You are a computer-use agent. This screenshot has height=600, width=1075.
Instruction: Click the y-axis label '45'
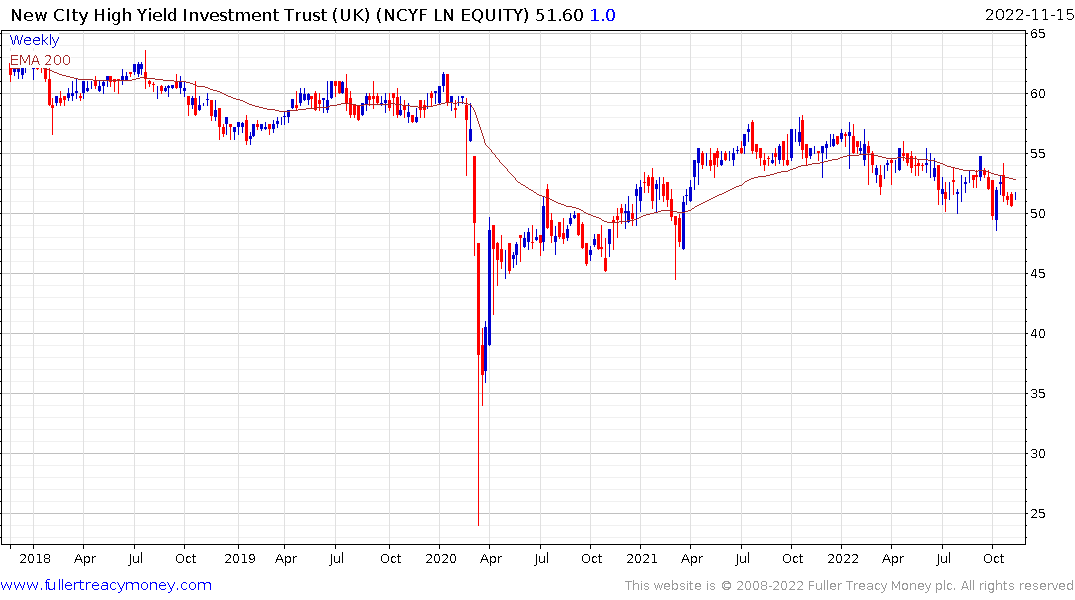coord(1038,274)
